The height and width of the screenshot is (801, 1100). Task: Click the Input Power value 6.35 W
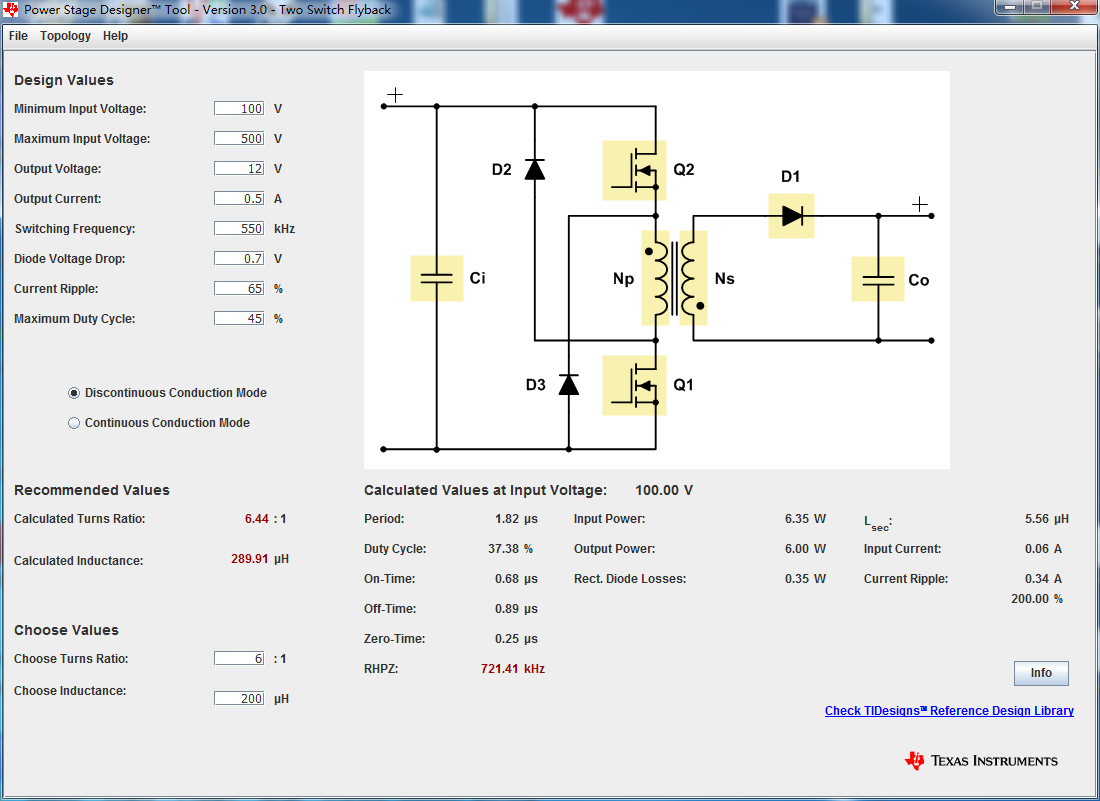click(x=805, y=519)
